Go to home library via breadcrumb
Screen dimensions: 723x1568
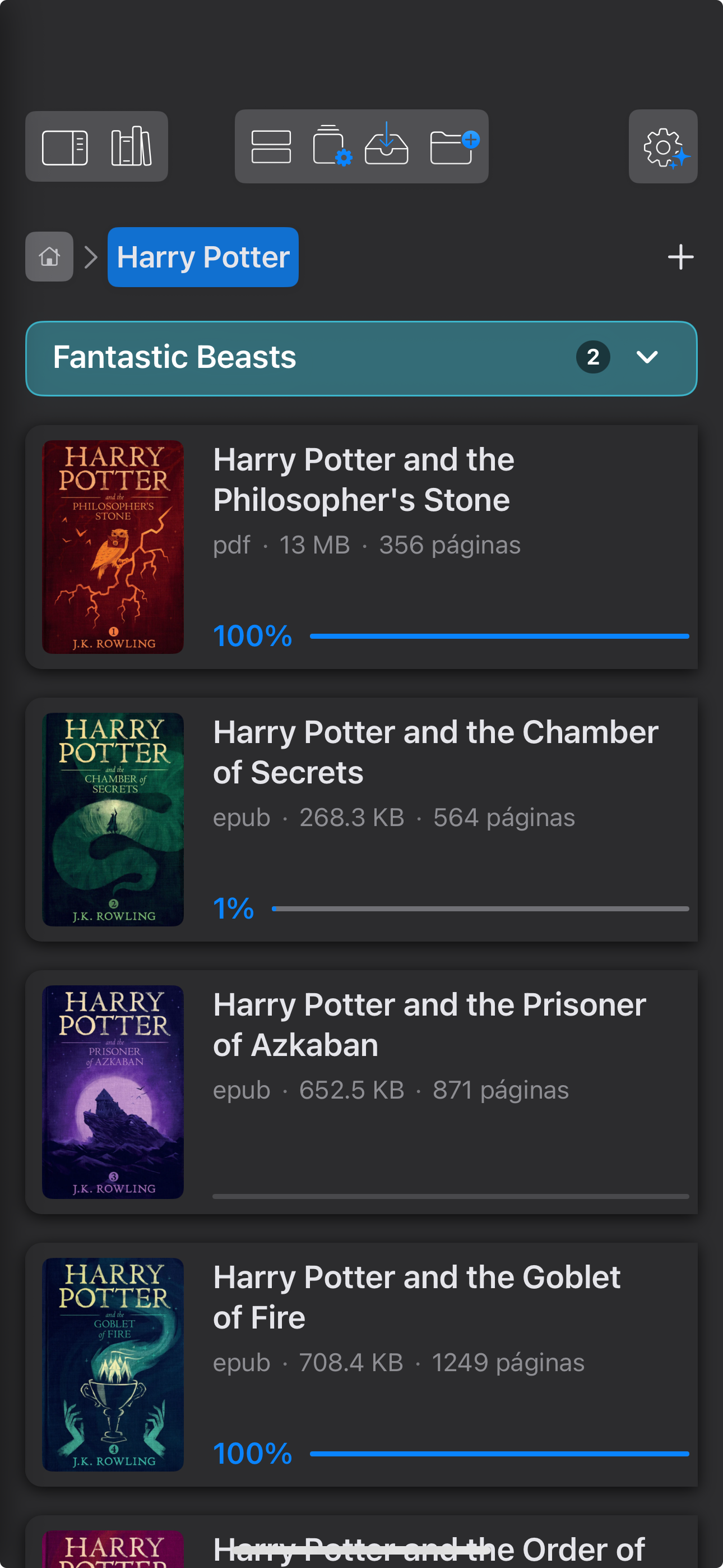click(x=49, y=256)
